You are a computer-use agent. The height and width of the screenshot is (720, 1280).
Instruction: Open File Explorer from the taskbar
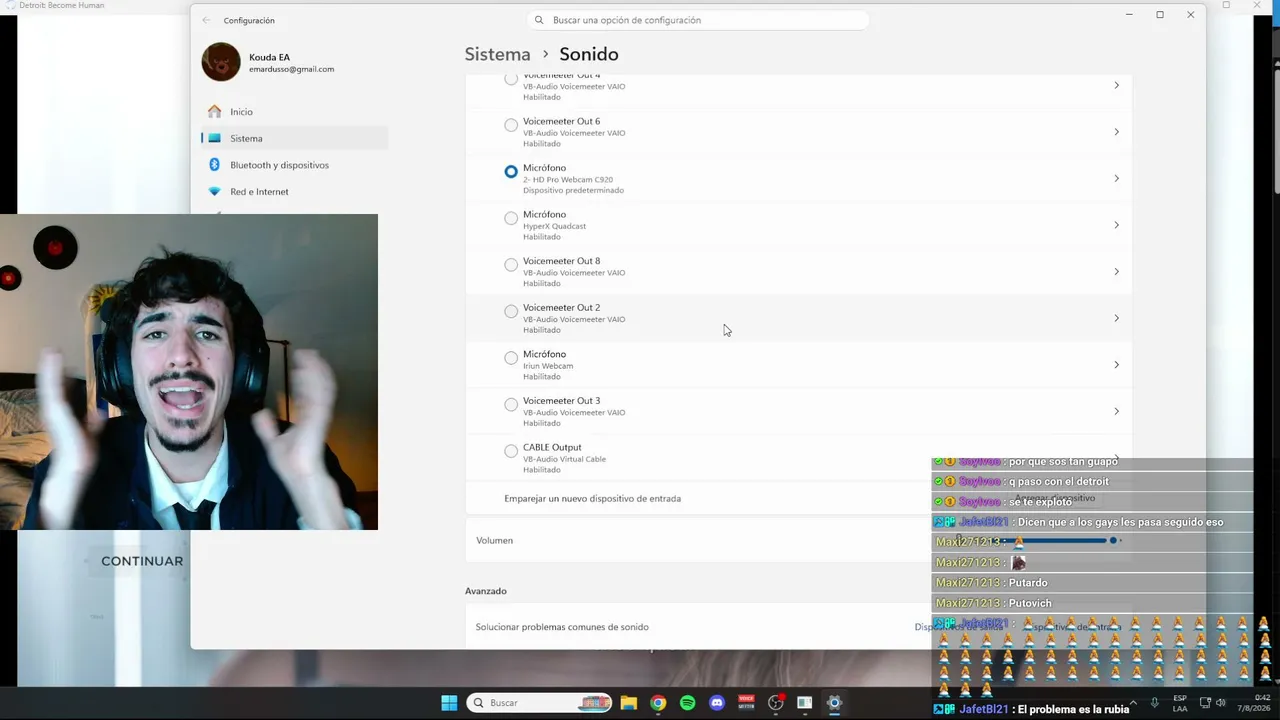tap(629, 703)
